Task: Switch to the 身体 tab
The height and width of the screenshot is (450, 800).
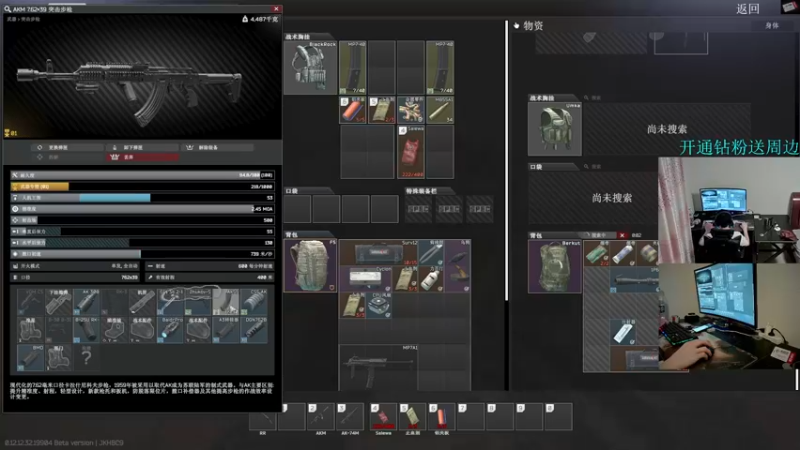Action: 771,26
